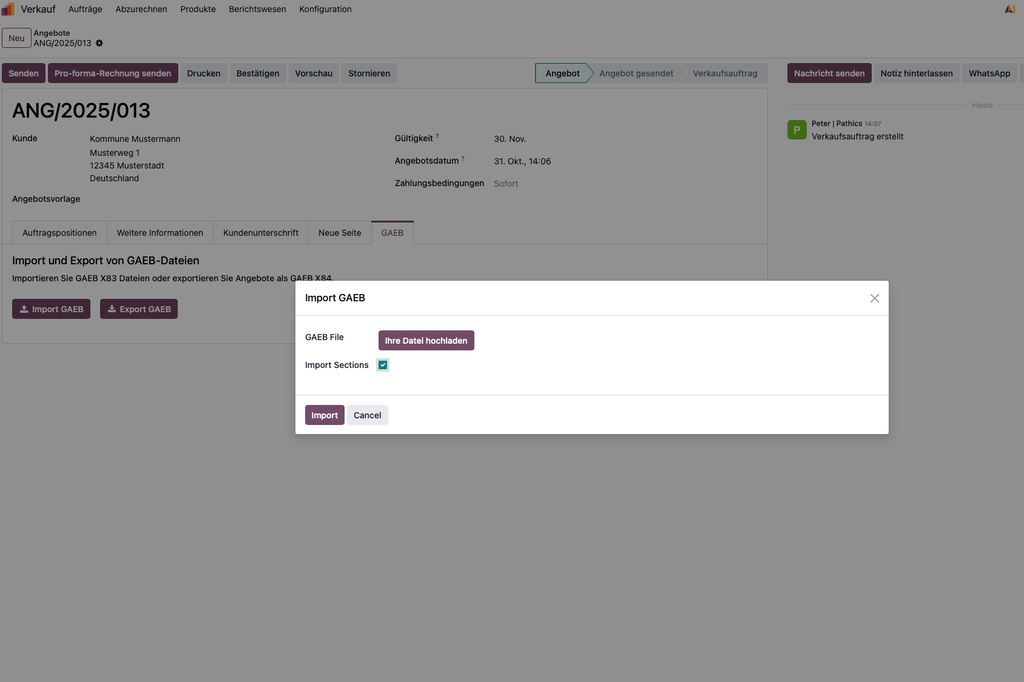The image size is (1024, 682).
Task: Select the Angebot gesendet status step
Action: click(x=635, y=73)
